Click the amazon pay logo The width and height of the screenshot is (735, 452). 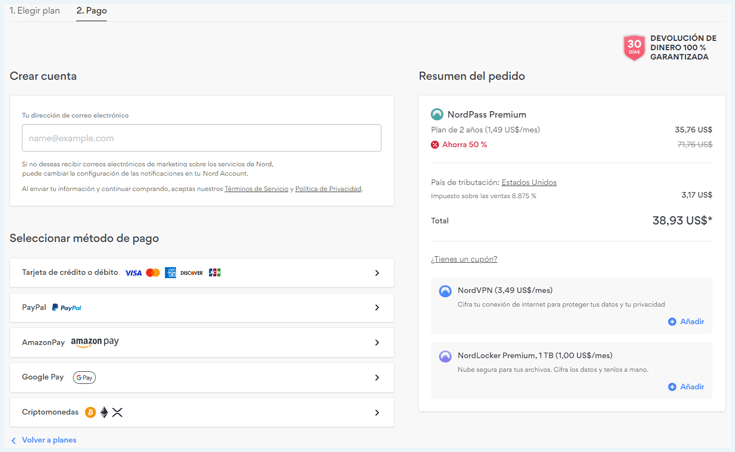(x=95, y=342)
